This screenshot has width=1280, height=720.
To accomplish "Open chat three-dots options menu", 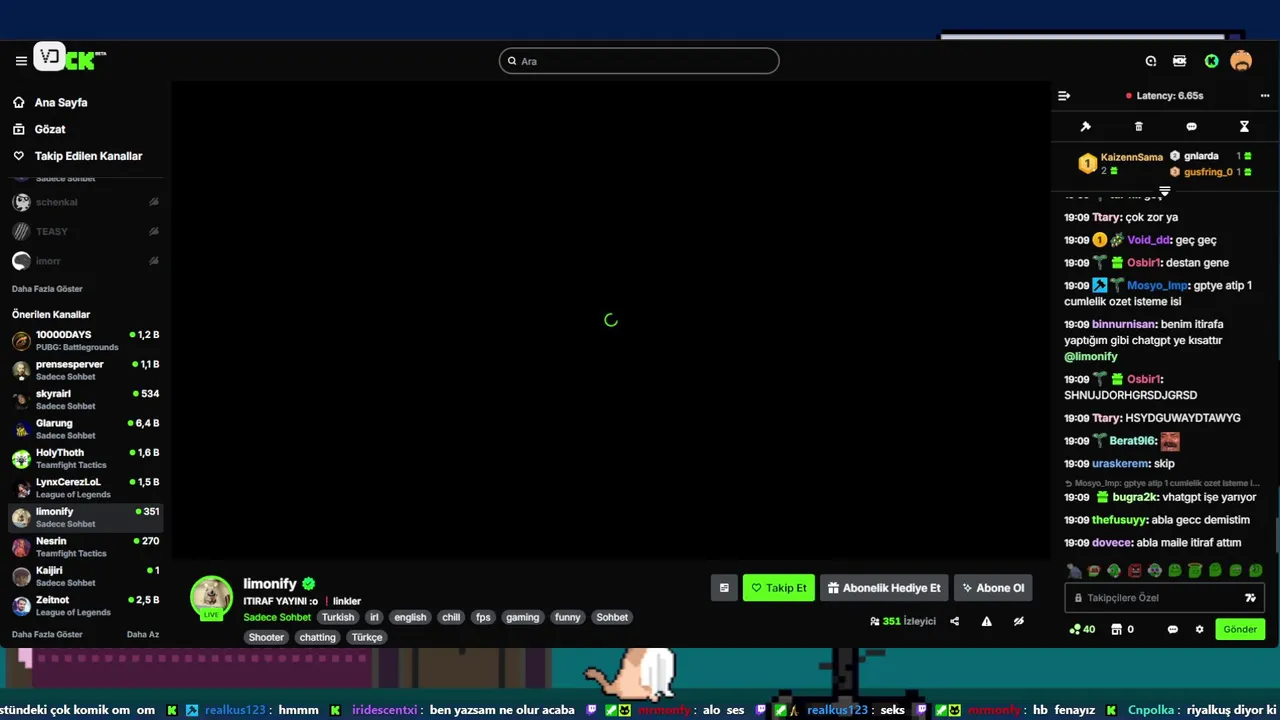I will point(1265,96).
